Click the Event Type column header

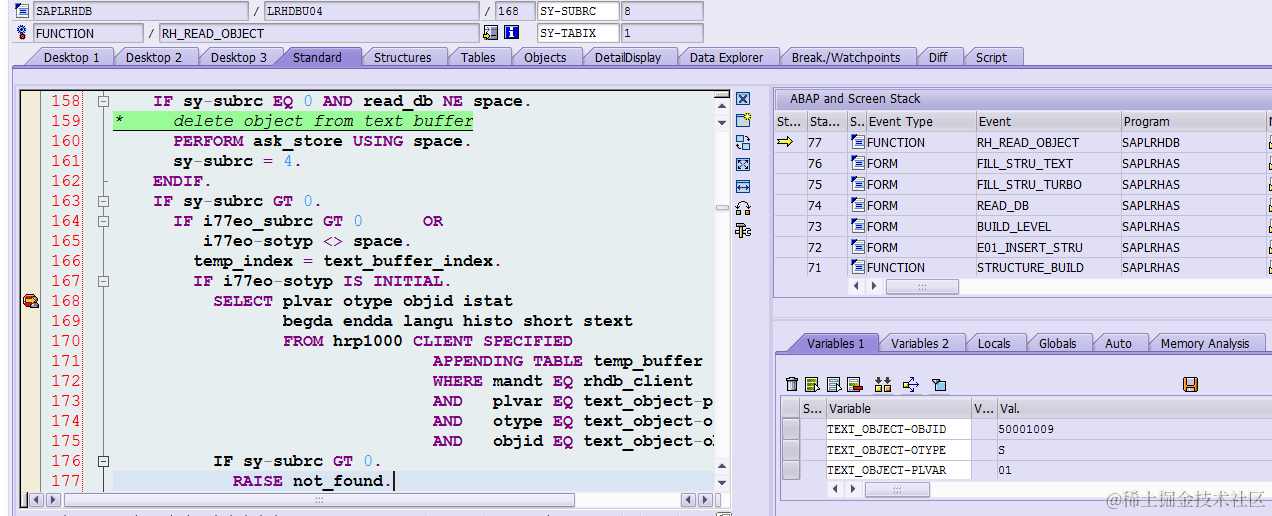tap(919, 121)
